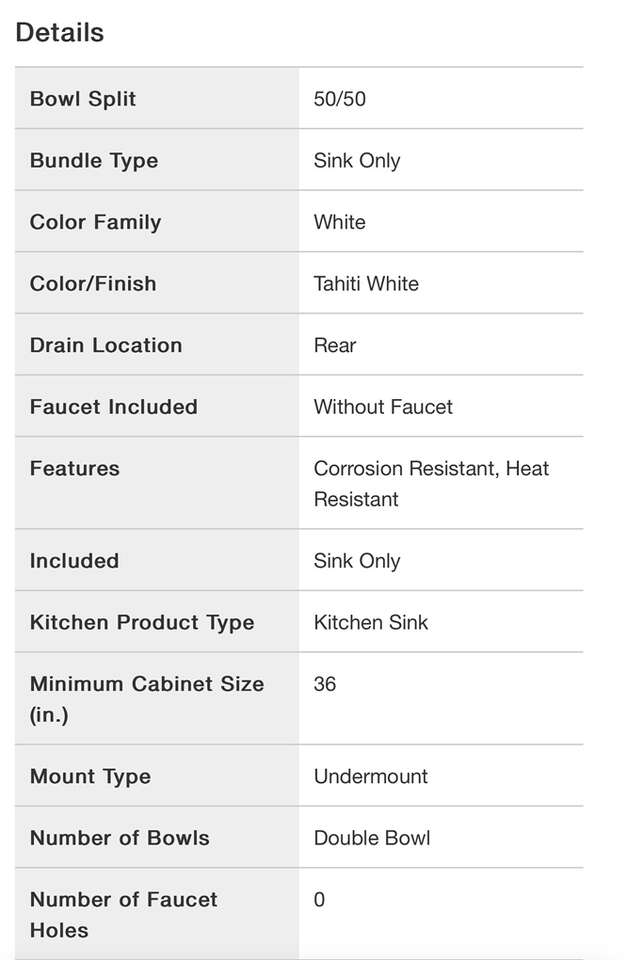Screen dimensions: 627x960
Task: Select the Mount Type label
Action: 90,776
